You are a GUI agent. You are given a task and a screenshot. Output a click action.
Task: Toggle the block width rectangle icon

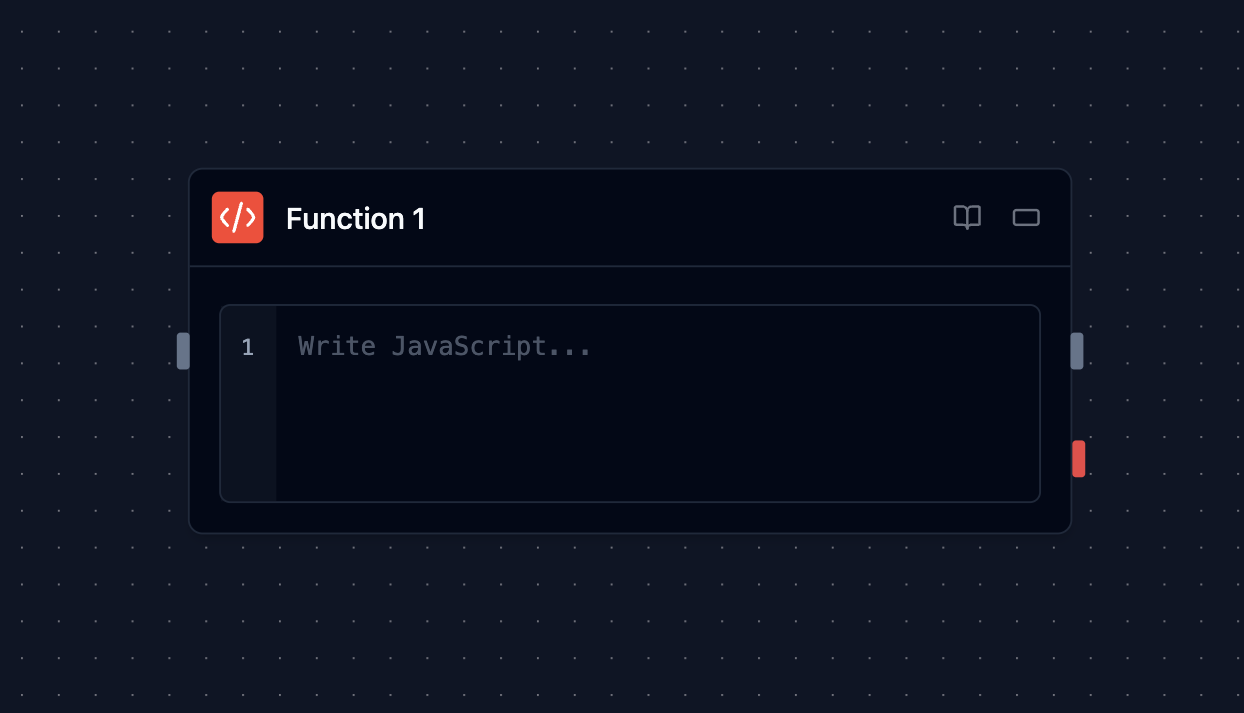[1026, 217]
